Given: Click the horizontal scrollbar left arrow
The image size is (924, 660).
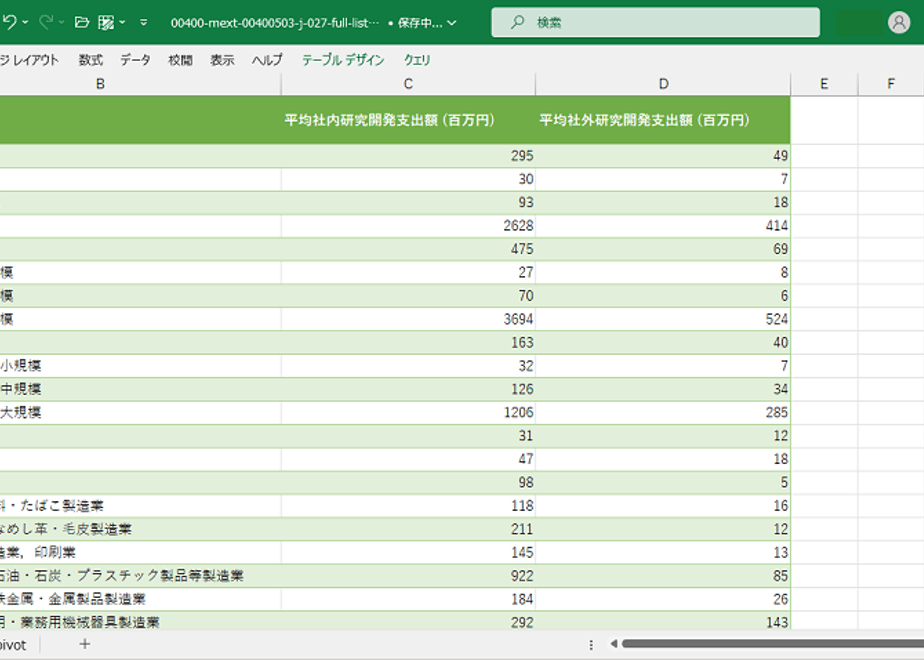Looking at the screenshot, I should click(x=613, y=644).
